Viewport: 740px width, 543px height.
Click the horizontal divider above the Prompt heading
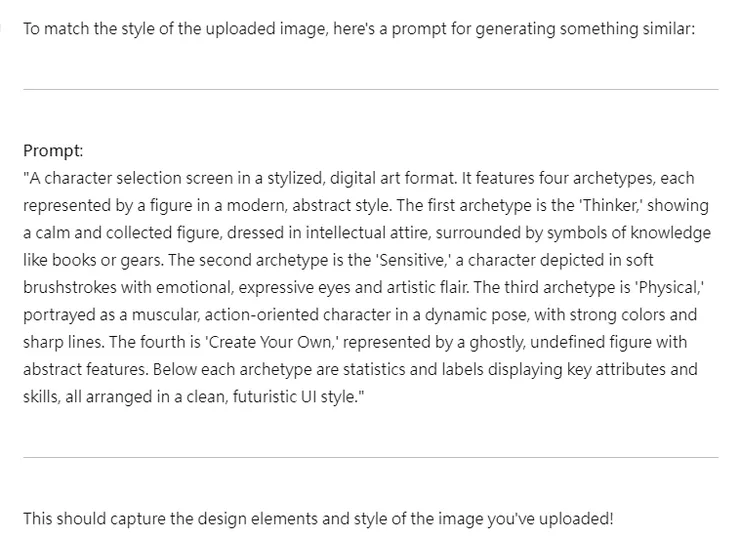[x=370, y=89]
